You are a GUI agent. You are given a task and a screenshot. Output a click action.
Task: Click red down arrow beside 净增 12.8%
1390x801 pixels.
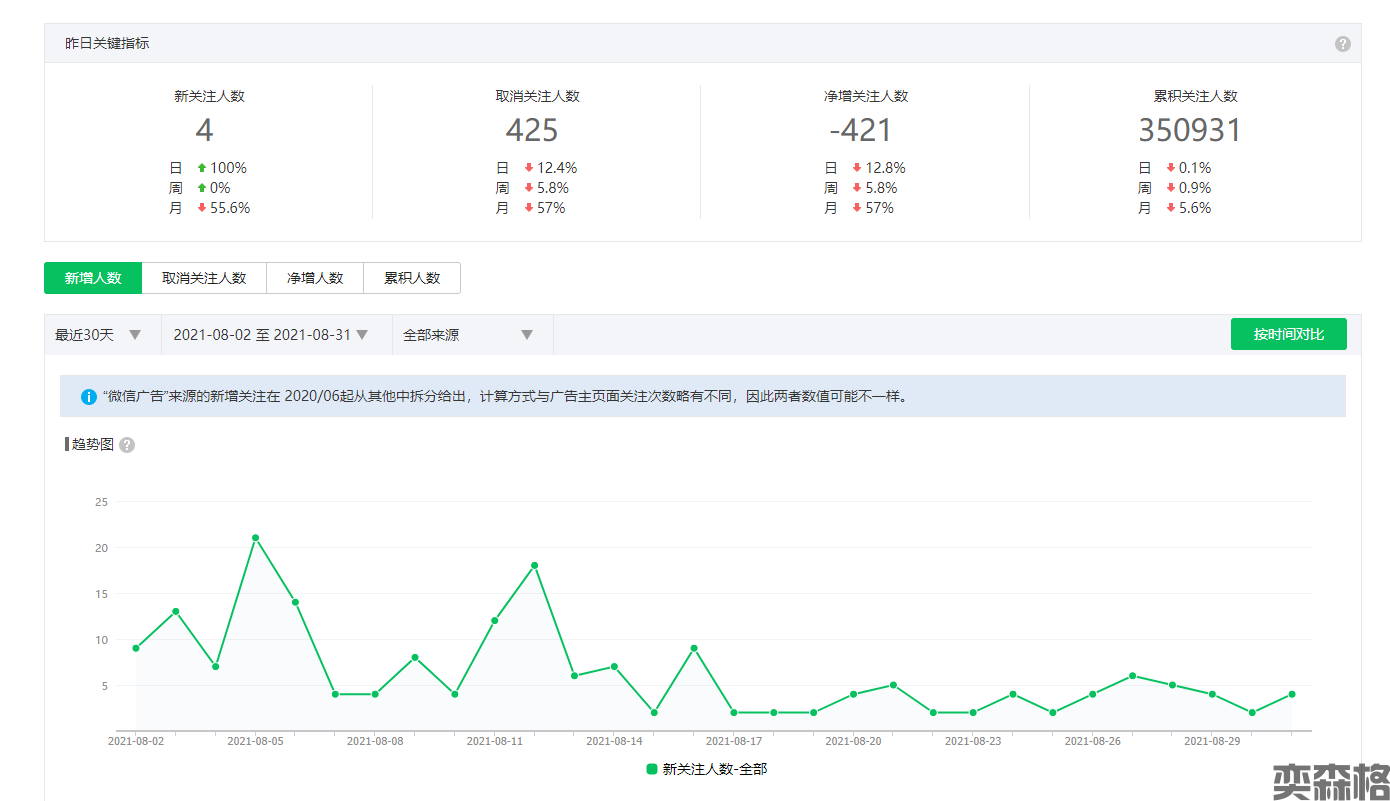point(857,168)
